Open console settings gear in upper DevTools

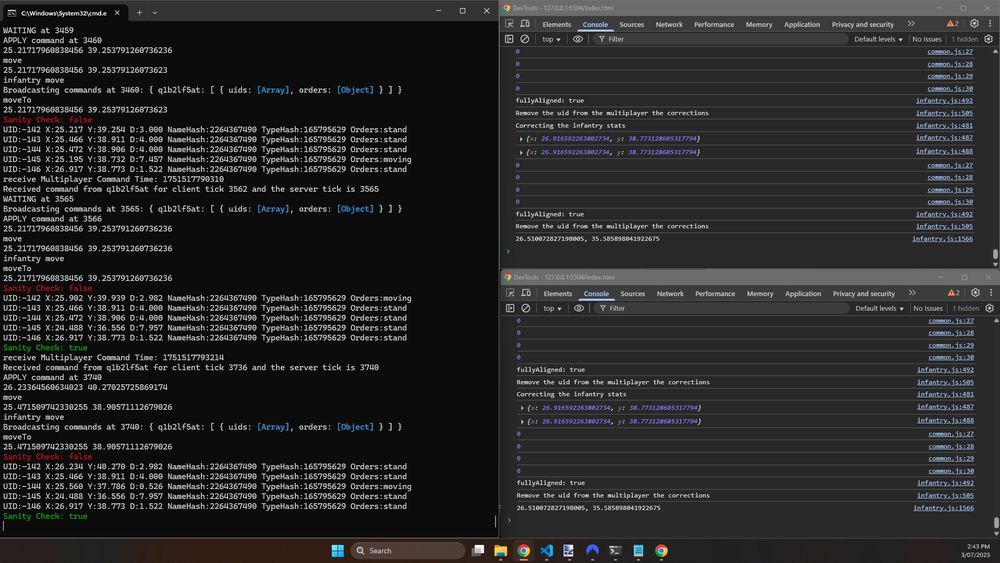pyautogui.click(x=989, y=39)
